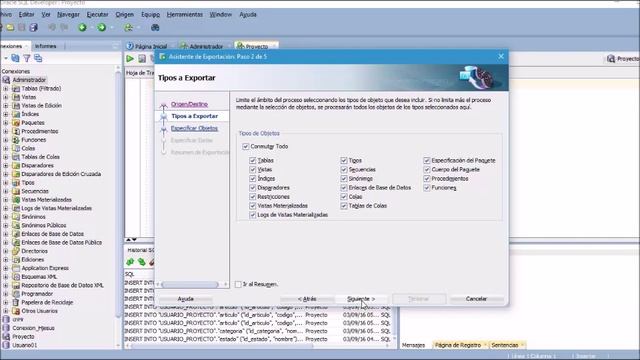Click the green Back navigation arrow
The height and width of the screenshot is (360, 640).
click(x=82, y=28)
